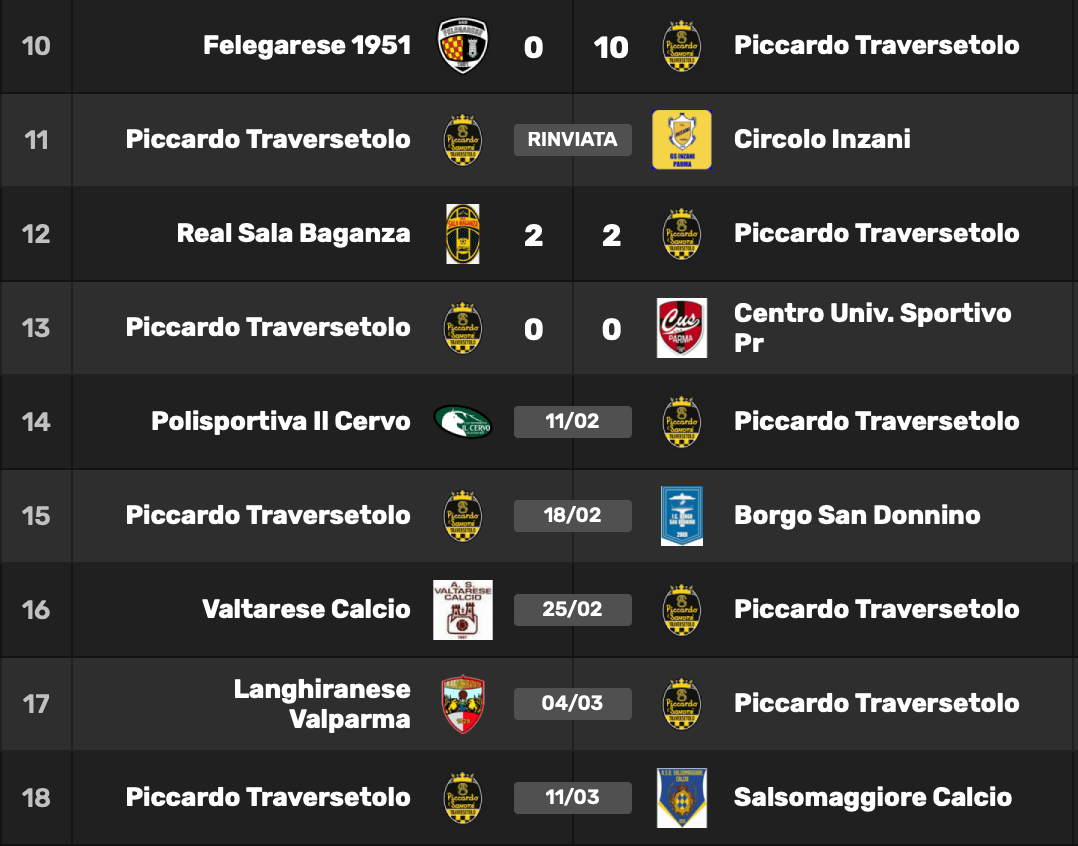This screenshot has height=846, width=1078.
Task: Click the Real Sala Baganza crest
Action: coord(463,234)
